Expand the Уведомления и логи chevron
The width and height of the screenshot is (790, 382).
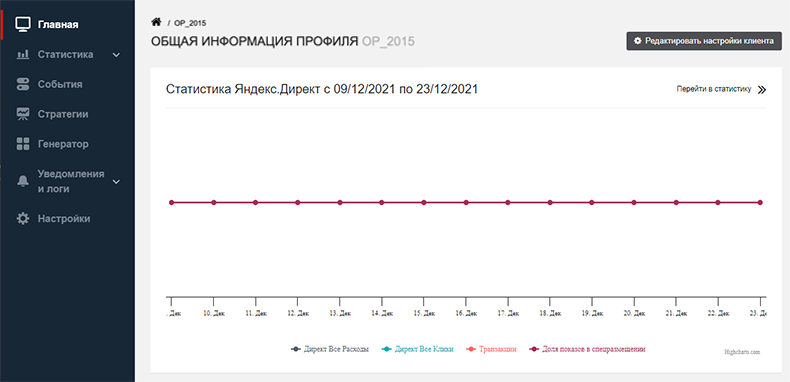pos(116,181)
